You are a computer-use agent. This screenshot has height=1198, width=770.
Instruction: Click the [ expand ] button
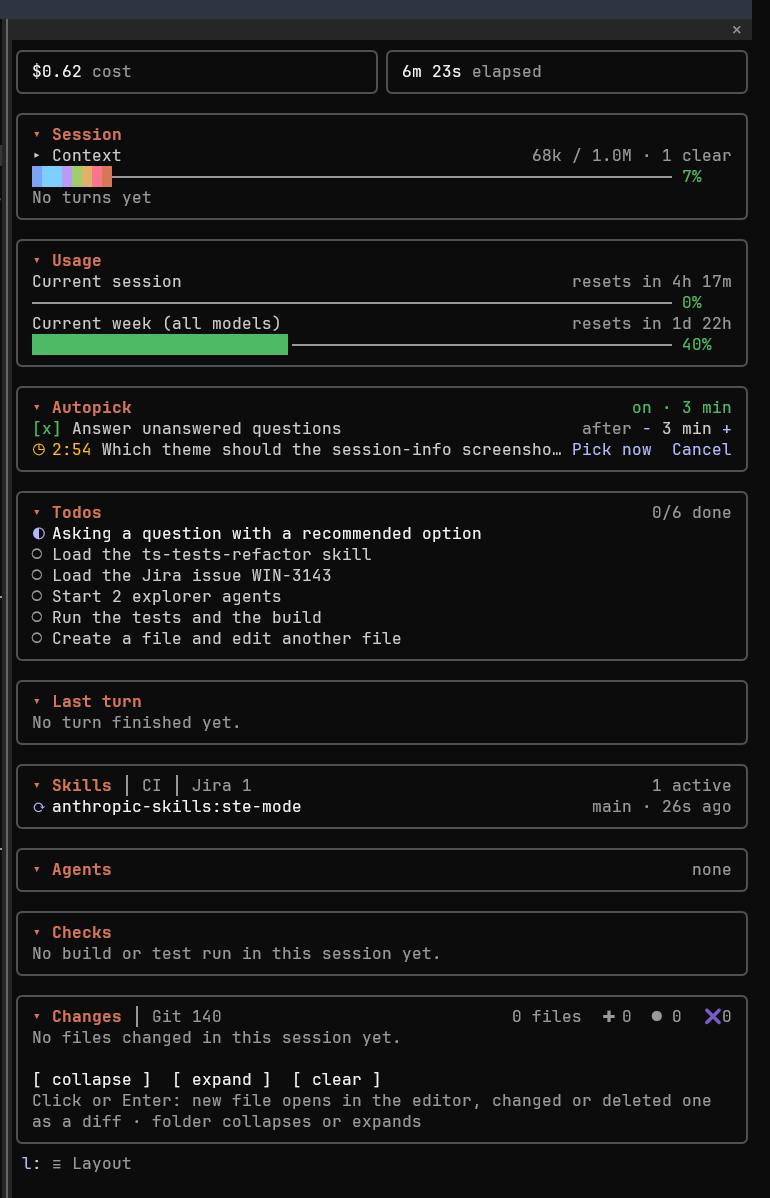tap(222, 1080)
